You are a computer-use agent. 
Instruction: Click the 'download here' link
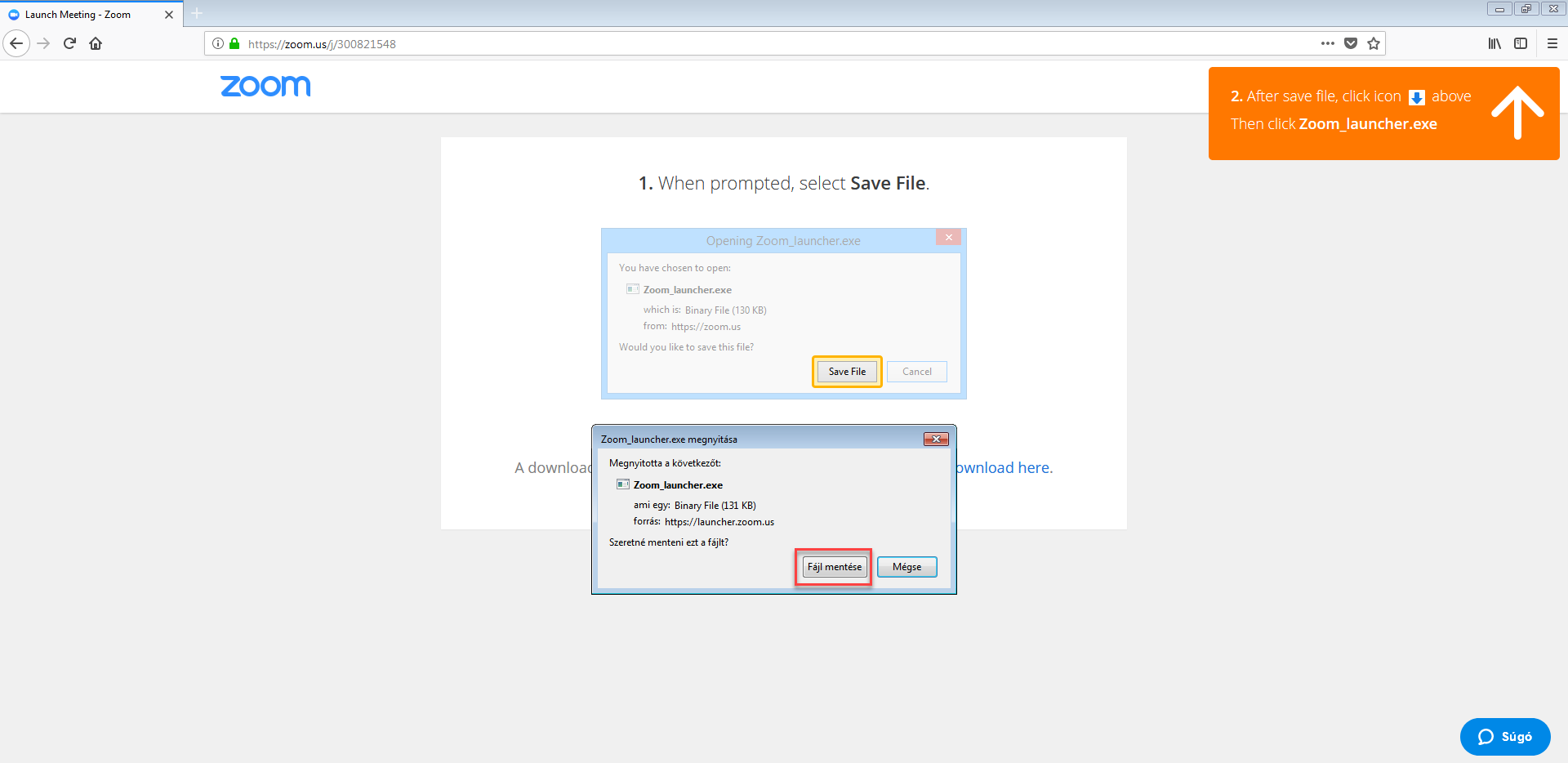pos(1004,467)
